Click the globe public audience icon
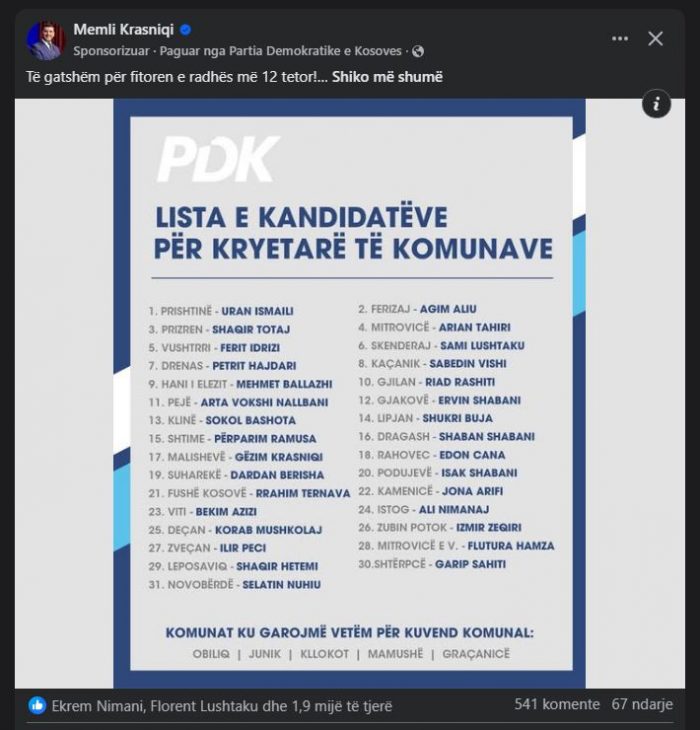Image resolution: width=700 pixels, height=730 pixels. click(418, 51)
